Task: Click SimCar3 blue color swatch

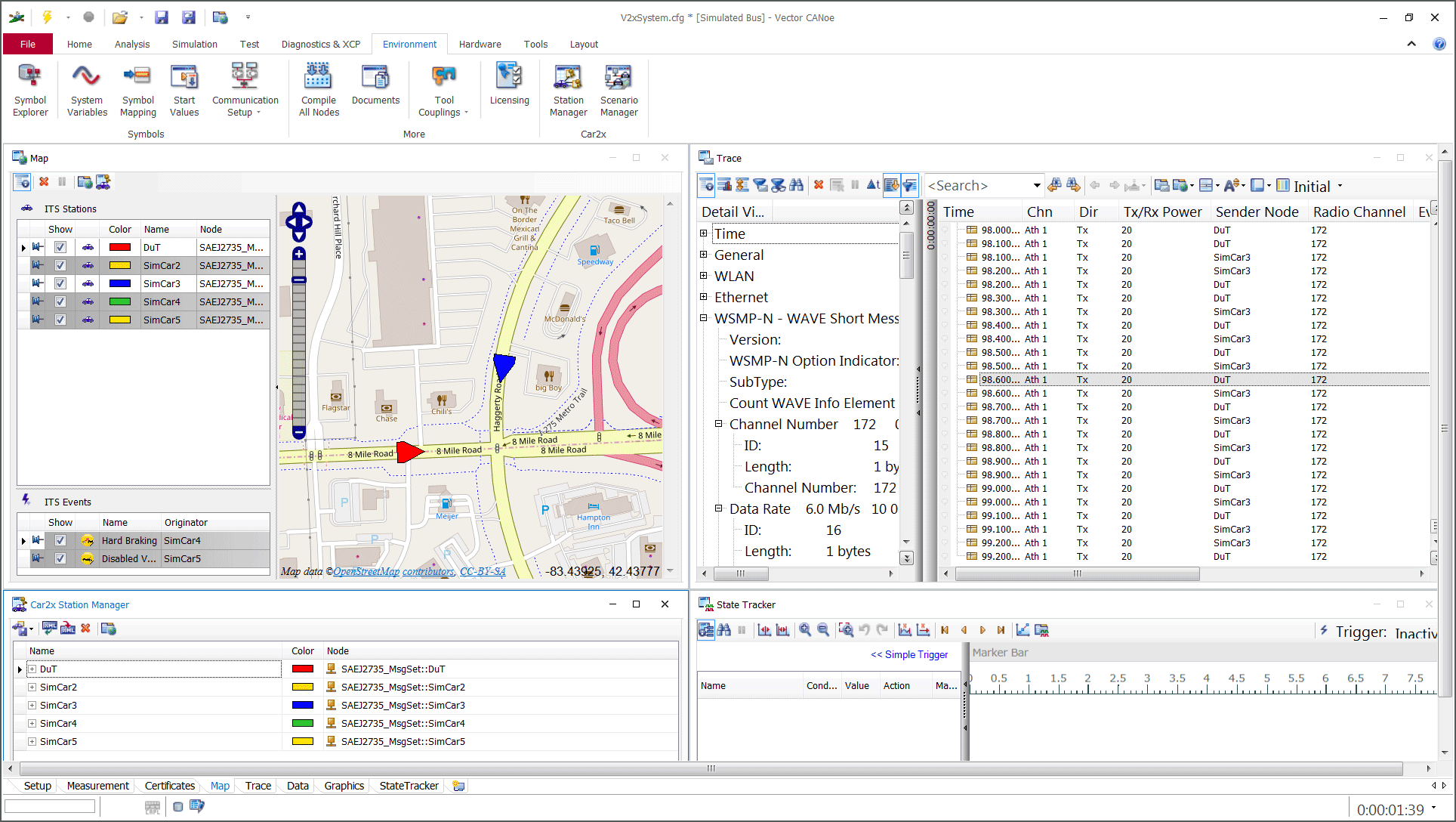Action: click(120, 283)
